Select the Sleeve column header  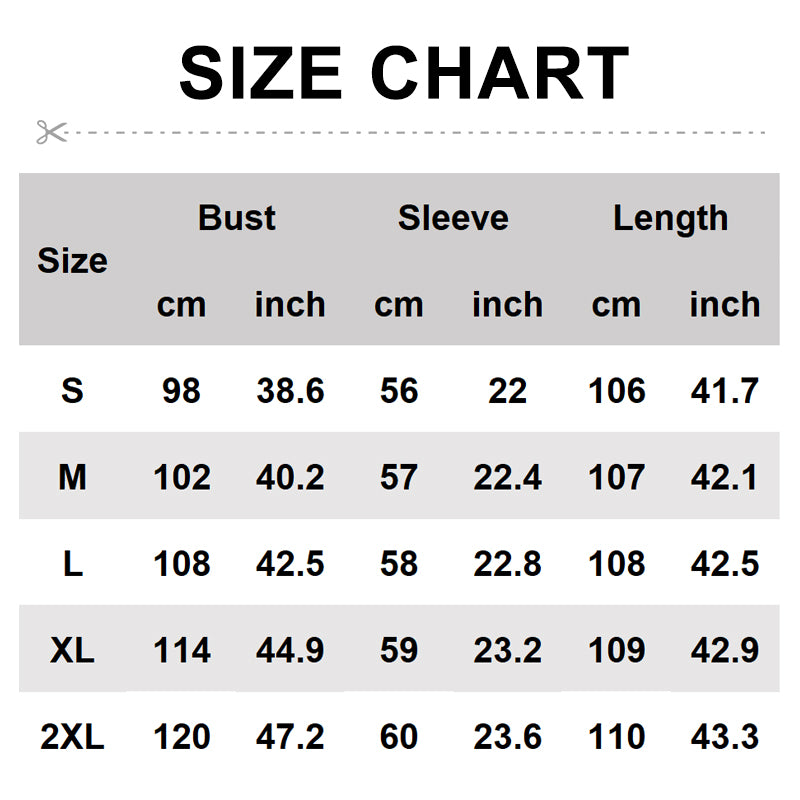click(x=453, y=218)
